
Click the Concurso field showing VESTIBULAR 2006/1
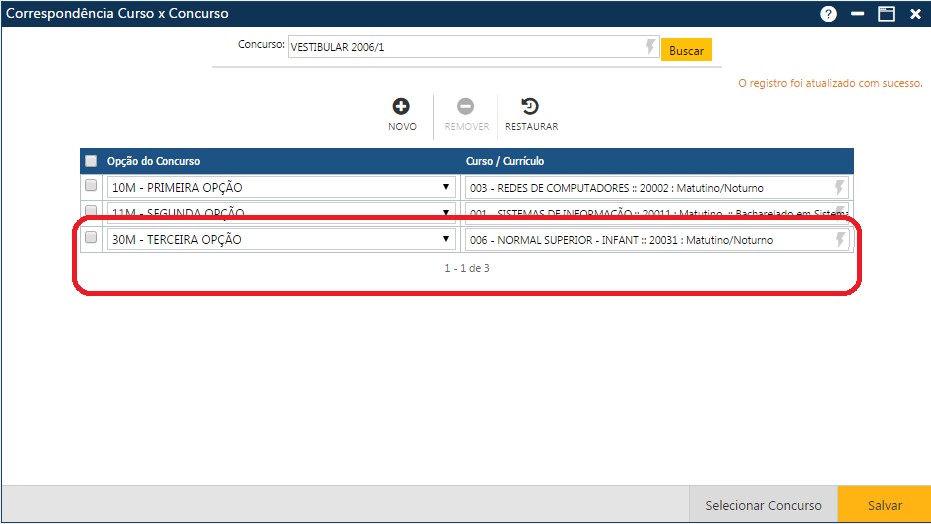[x=465, y=47]
